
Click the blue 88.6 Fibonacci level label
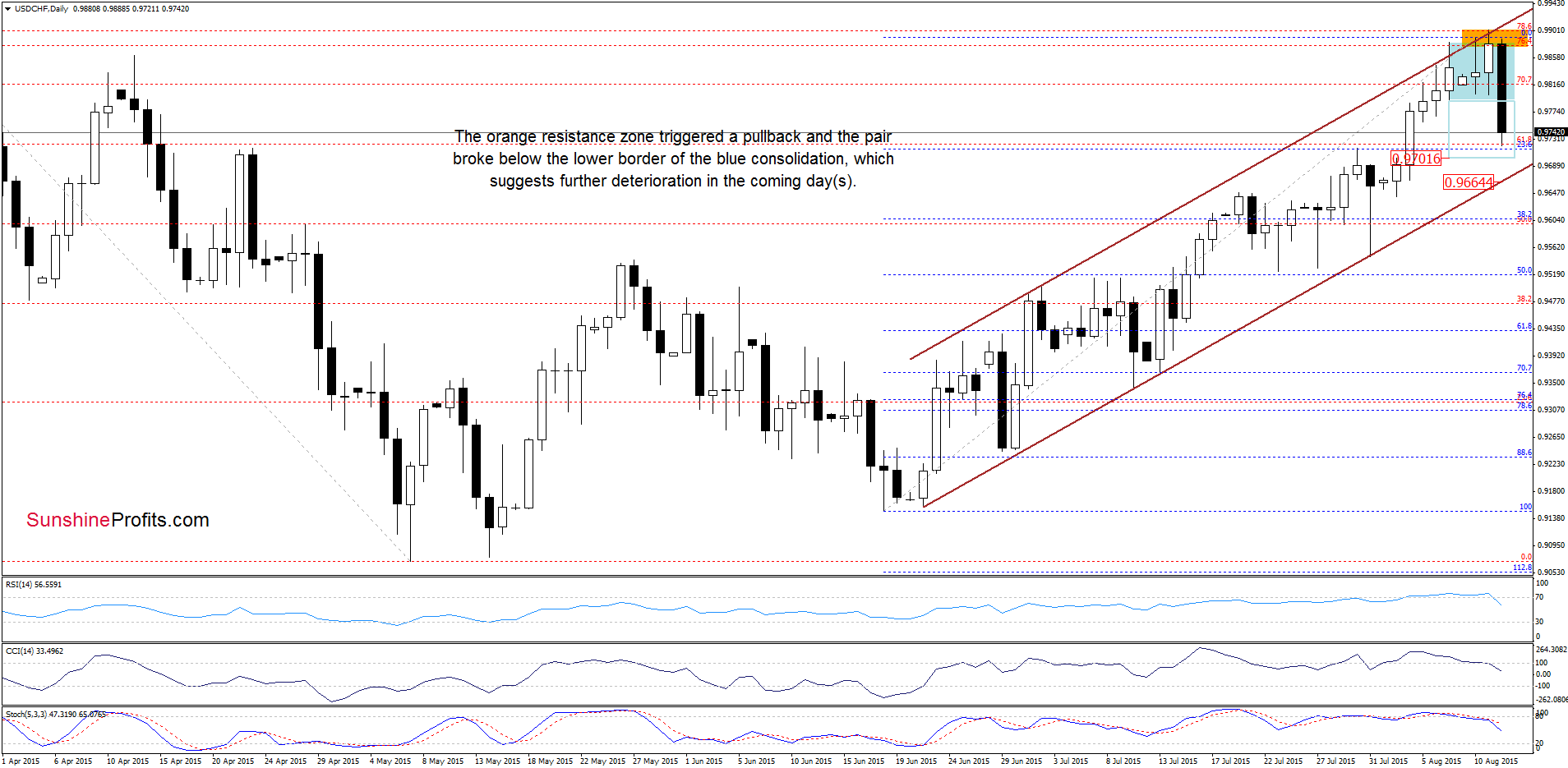pyautogui.click(x=1524, y=453)
